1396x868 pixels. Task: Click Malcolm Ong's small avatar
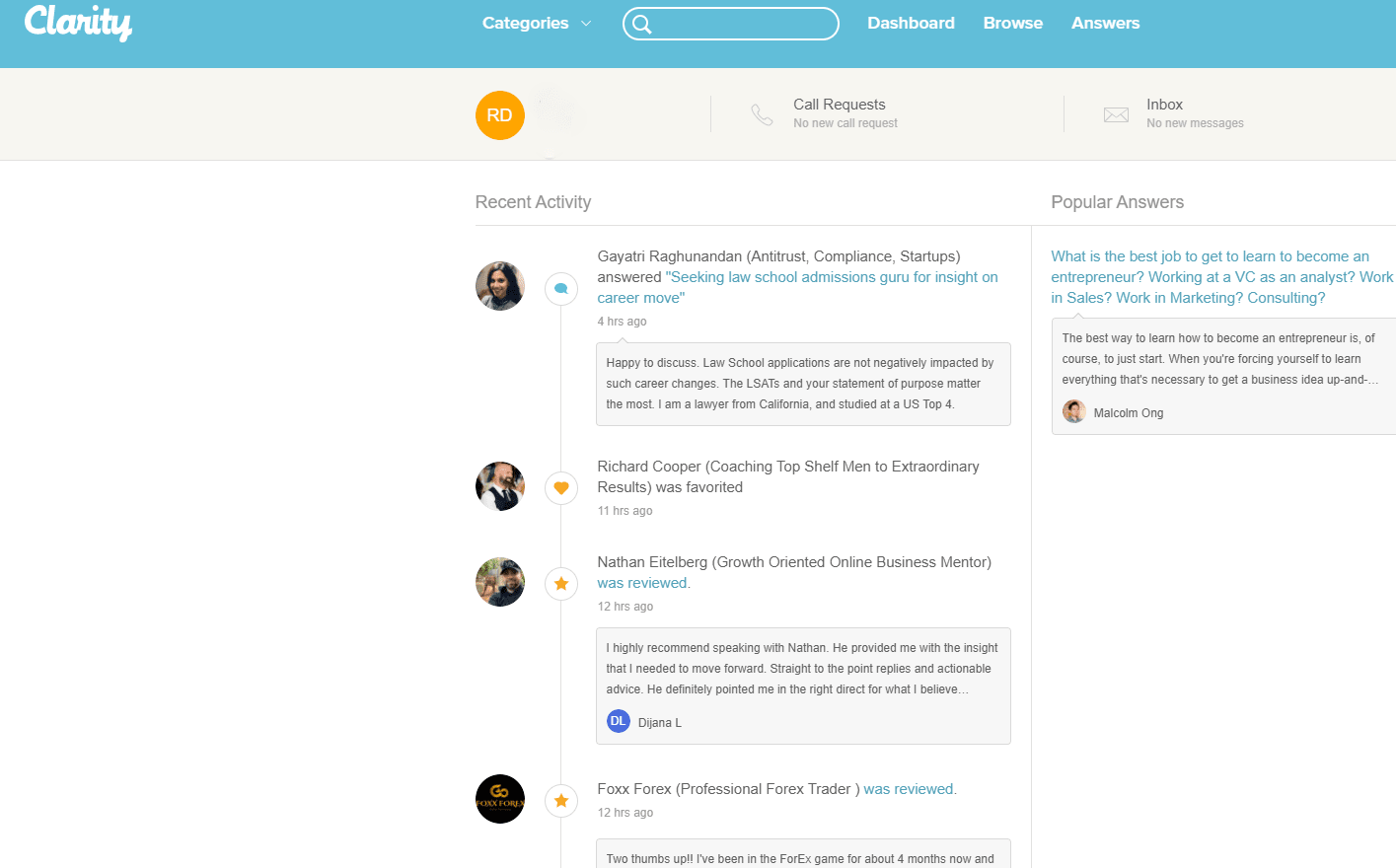pos(1074,411)
